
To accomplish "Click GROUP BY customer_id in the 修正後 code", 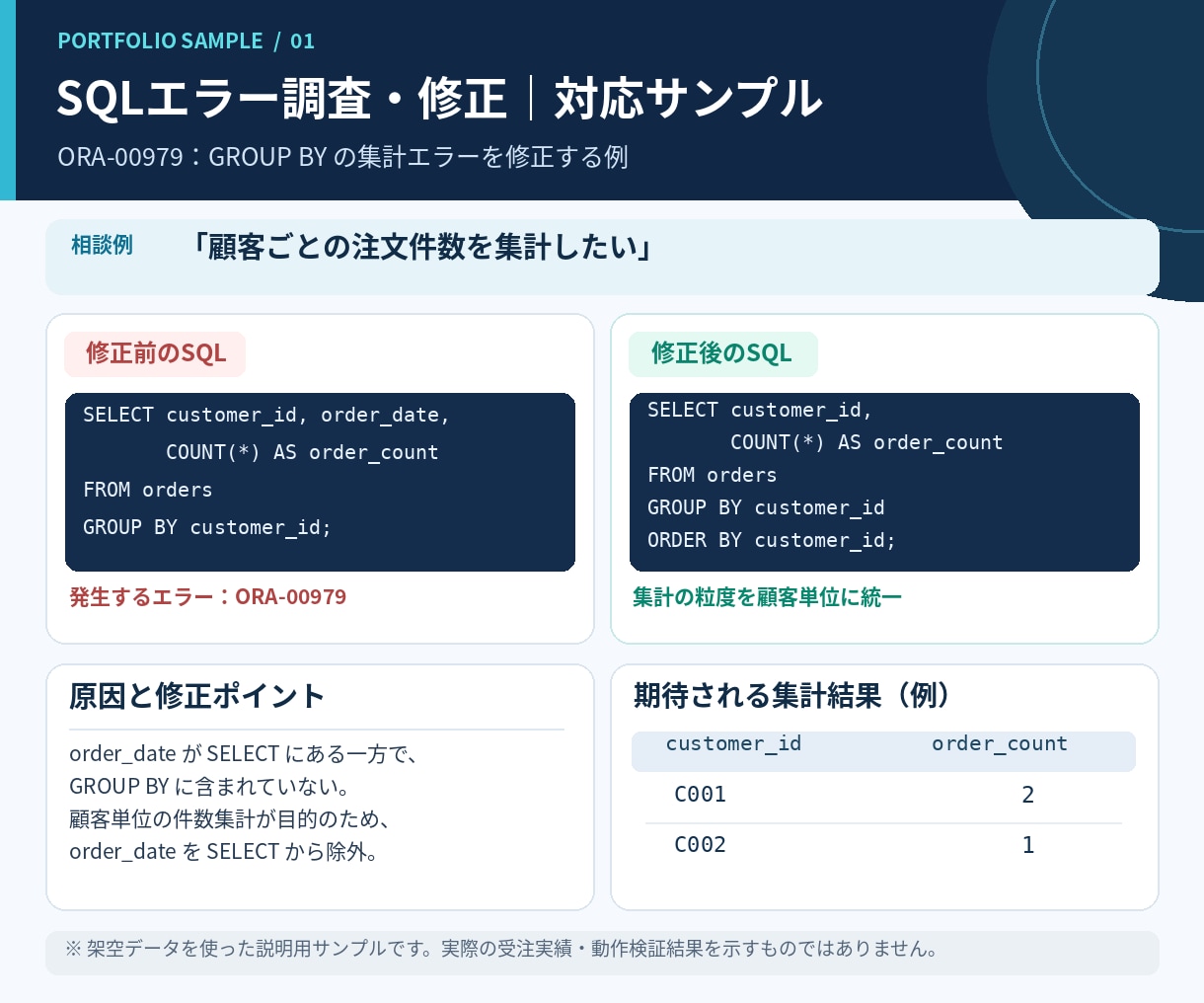I will click(766, 507).
